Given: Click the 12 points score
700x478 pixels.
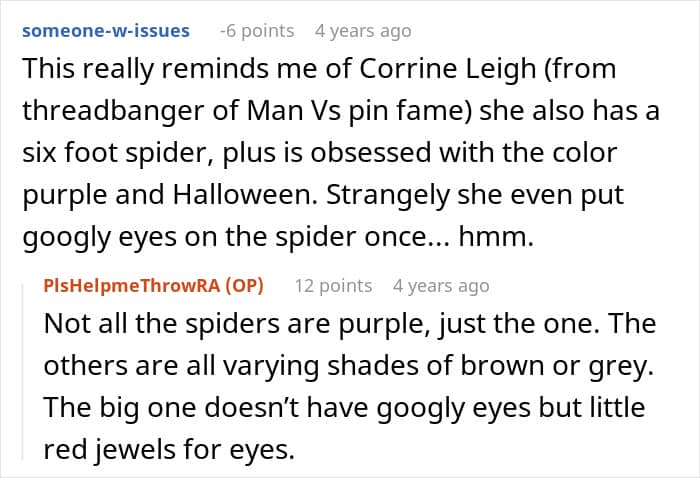Looking at the screenshot, I should point(333,286).
